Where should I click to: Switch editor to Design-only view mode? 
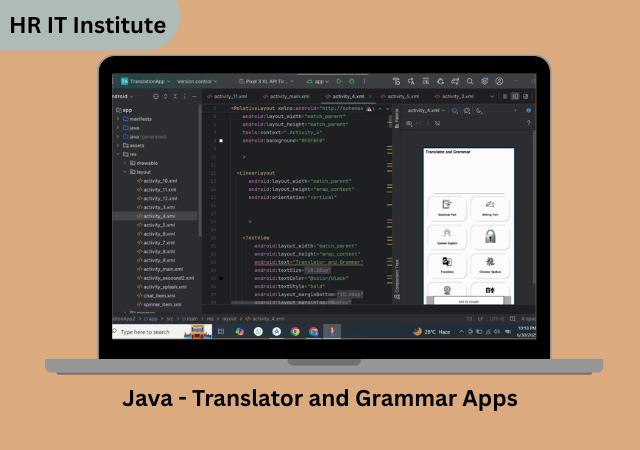526,96
